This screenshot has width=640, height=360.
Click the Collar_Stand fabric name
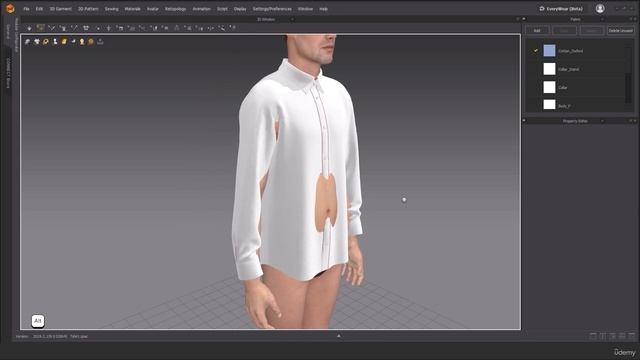(x=569, y=69)
